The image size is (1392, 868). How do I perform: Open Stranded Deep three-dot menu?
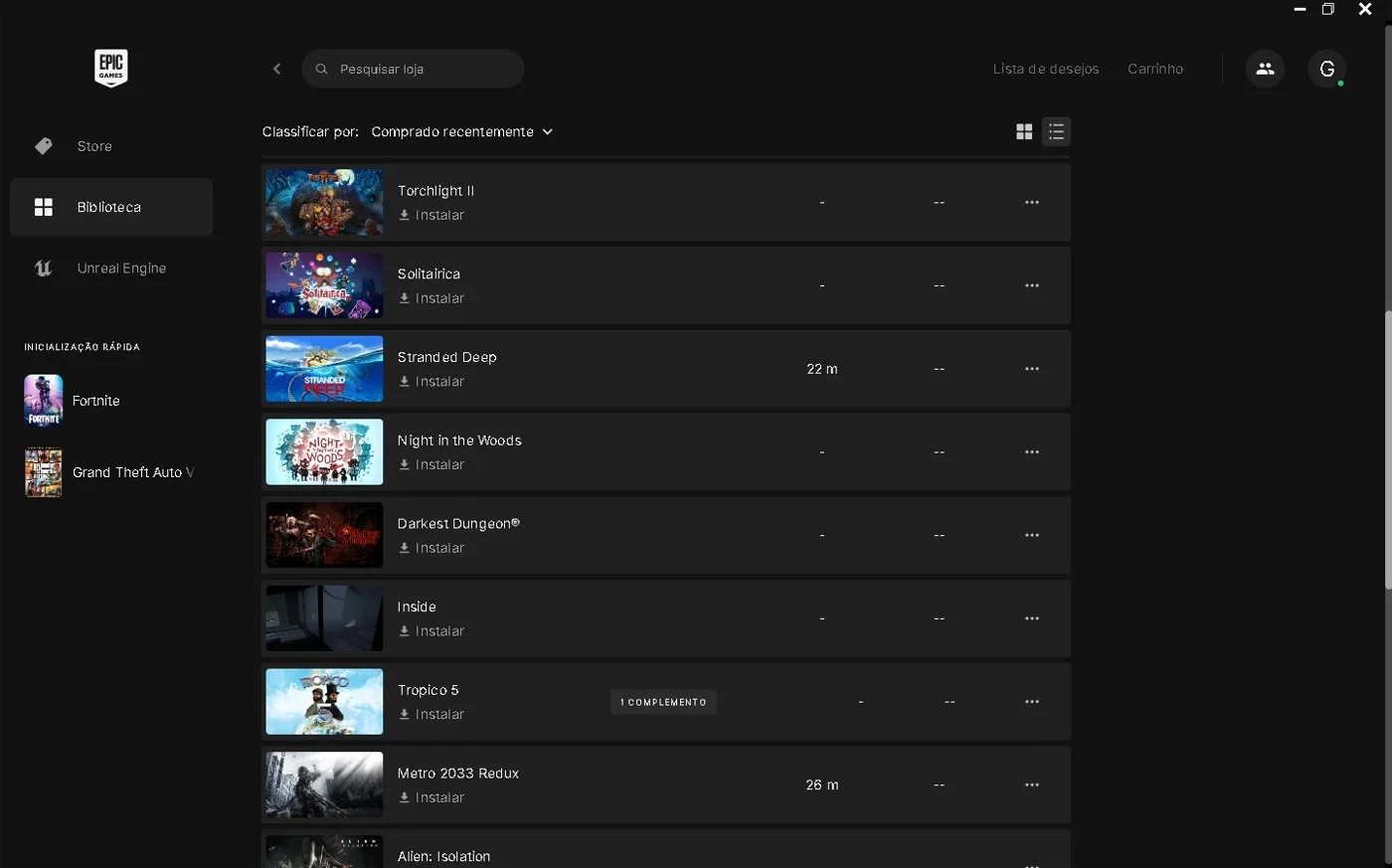(x=1032, y=369)
